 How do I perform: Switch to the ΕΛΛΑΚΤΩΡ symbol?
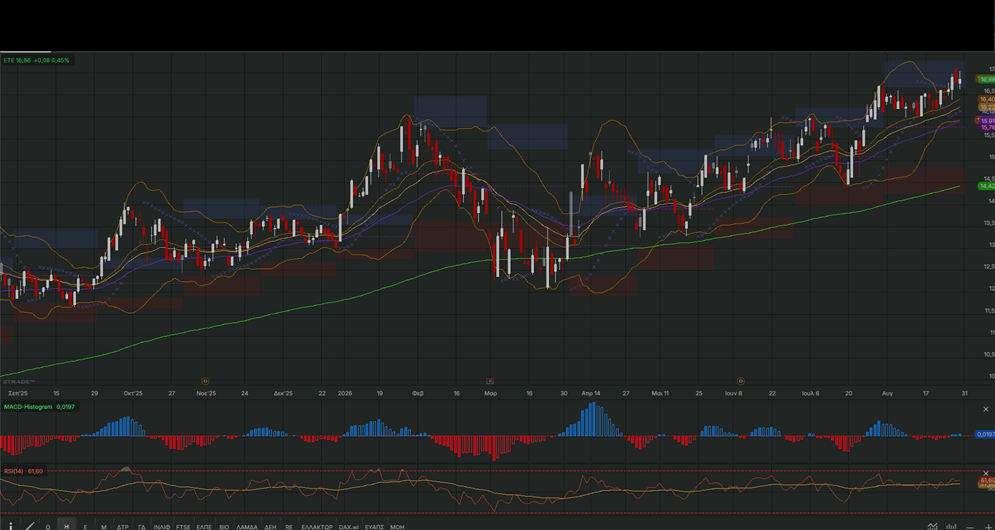pos(317,527)
